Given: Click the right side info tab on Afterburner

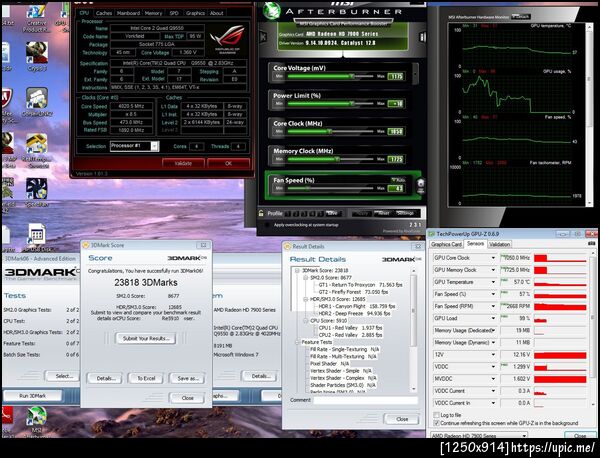Looking at the screenshot, I should [422, 37].
